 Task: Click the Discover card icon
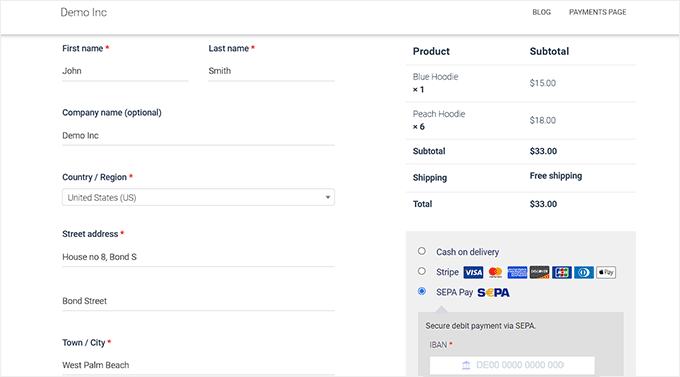539,272
